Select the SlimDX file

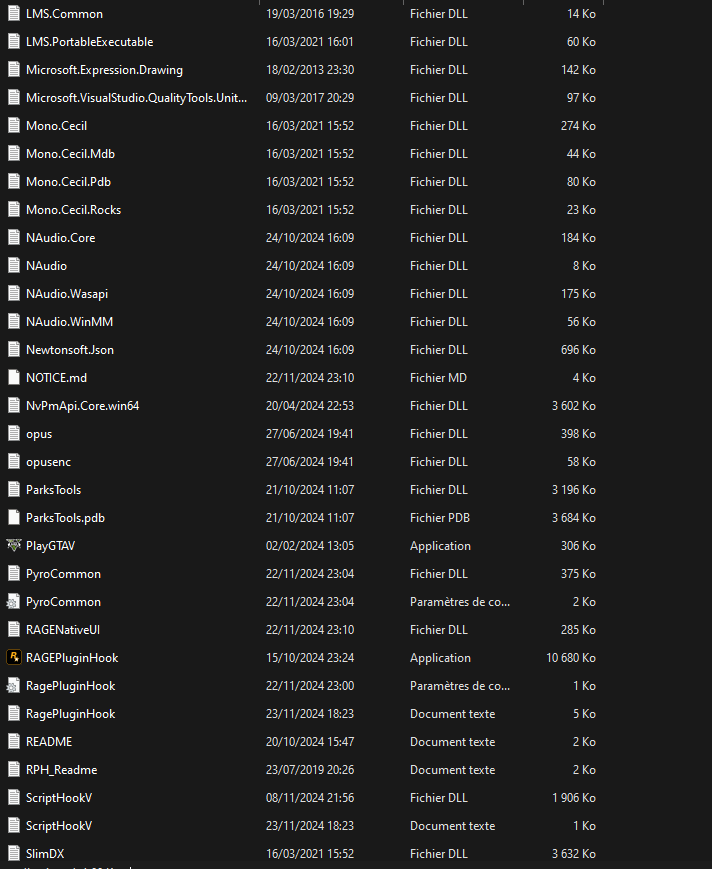pos(45,854)
